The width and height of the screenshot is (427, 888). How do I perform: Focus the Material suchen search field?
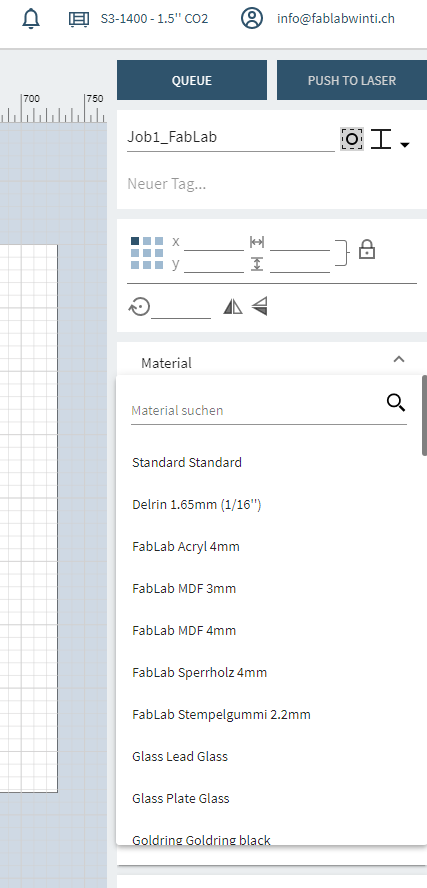click(258, 411)
